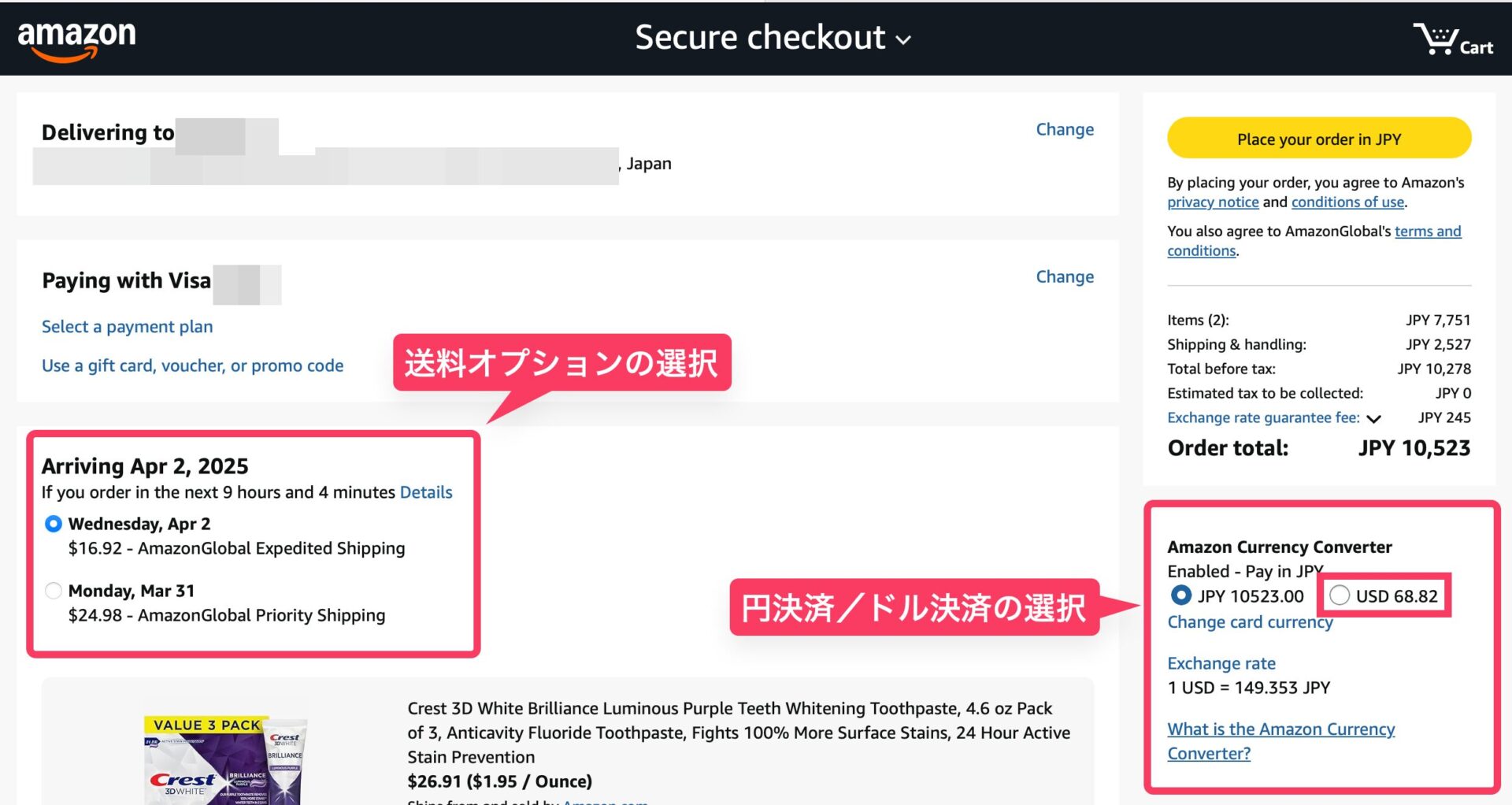Open Select a payment plan

(127, 327)
